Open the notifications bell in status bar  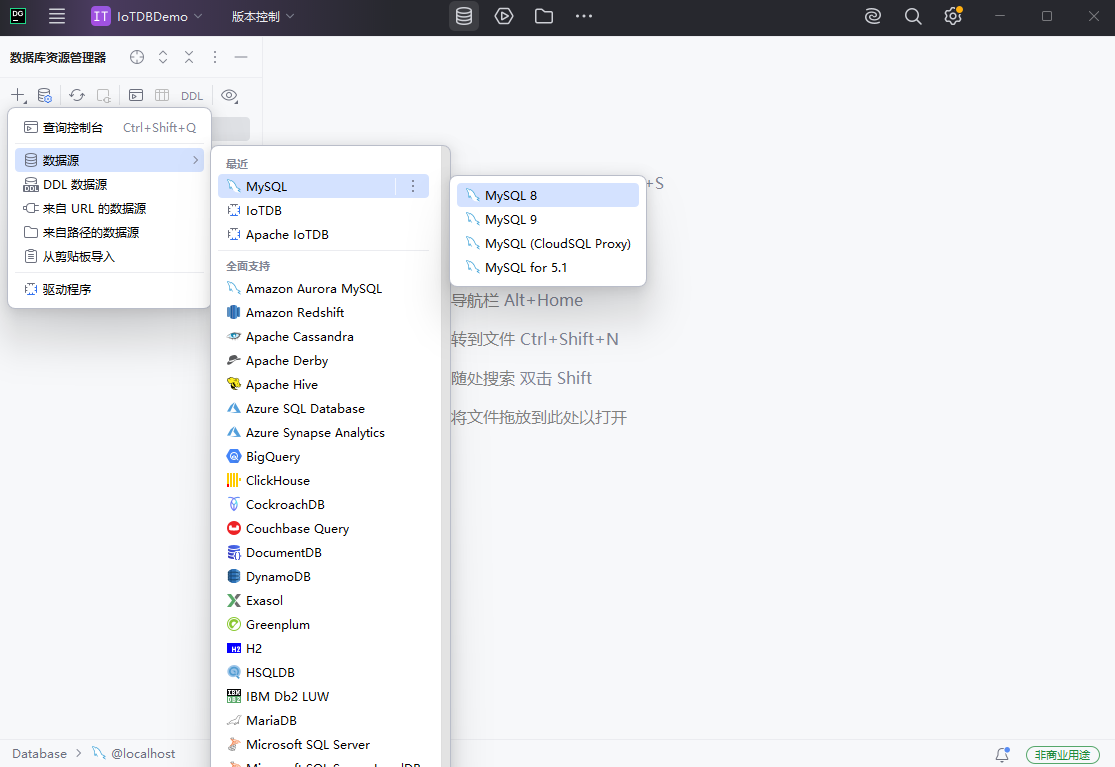[1002, 754]
